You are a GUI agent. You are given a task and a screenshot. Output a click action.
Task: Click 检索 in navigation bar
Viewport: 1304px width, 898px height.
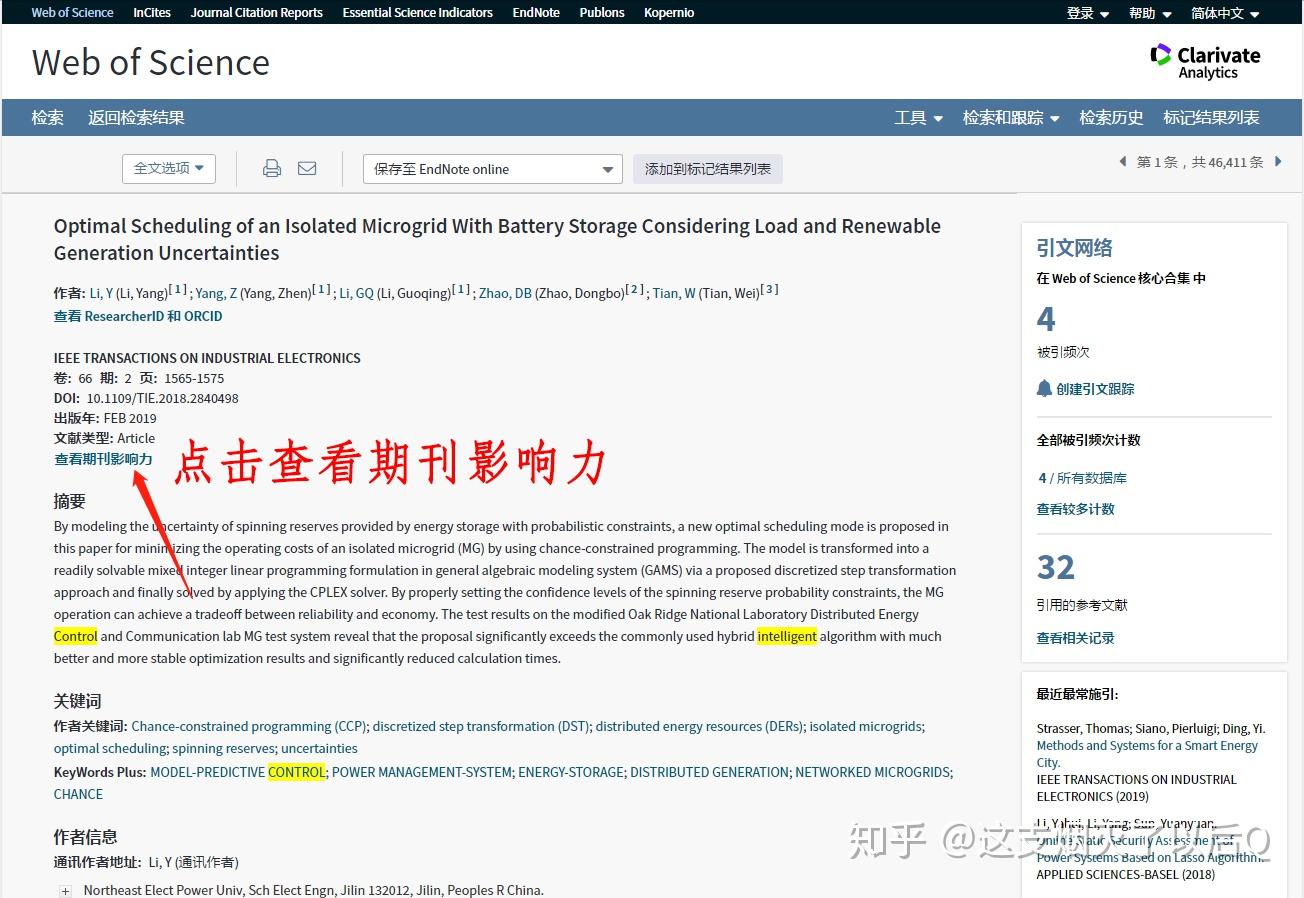(47, 117)
